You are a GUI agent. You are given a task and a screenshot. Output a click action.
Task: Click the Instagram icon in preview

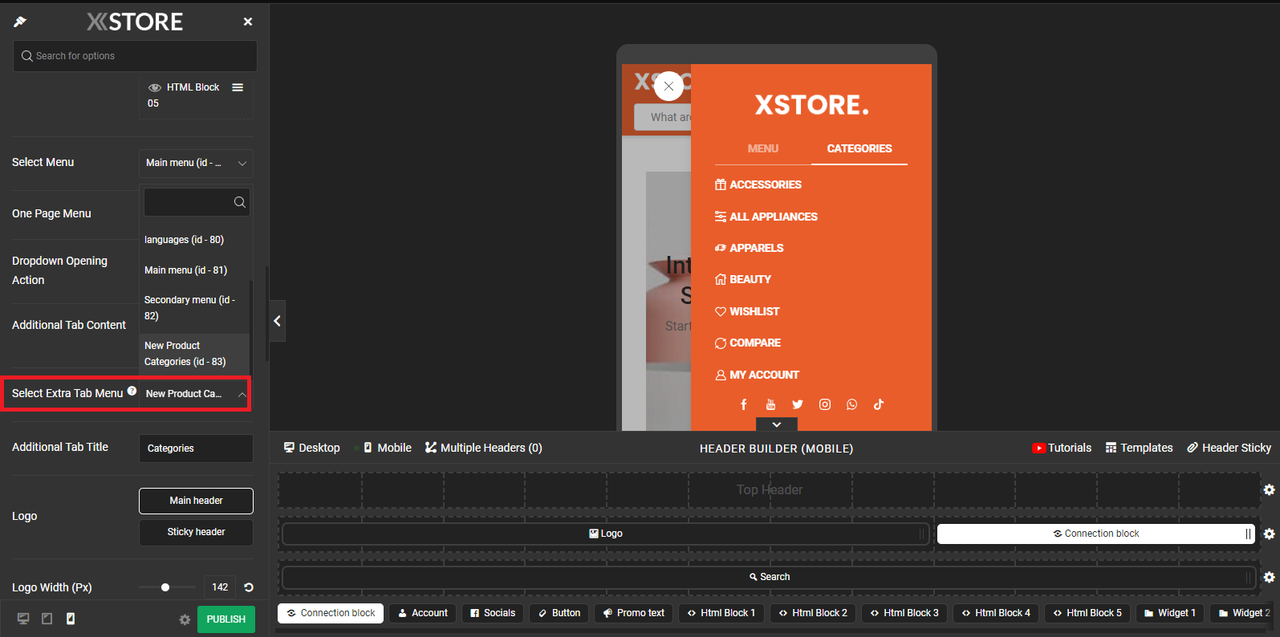pos(825,405)
